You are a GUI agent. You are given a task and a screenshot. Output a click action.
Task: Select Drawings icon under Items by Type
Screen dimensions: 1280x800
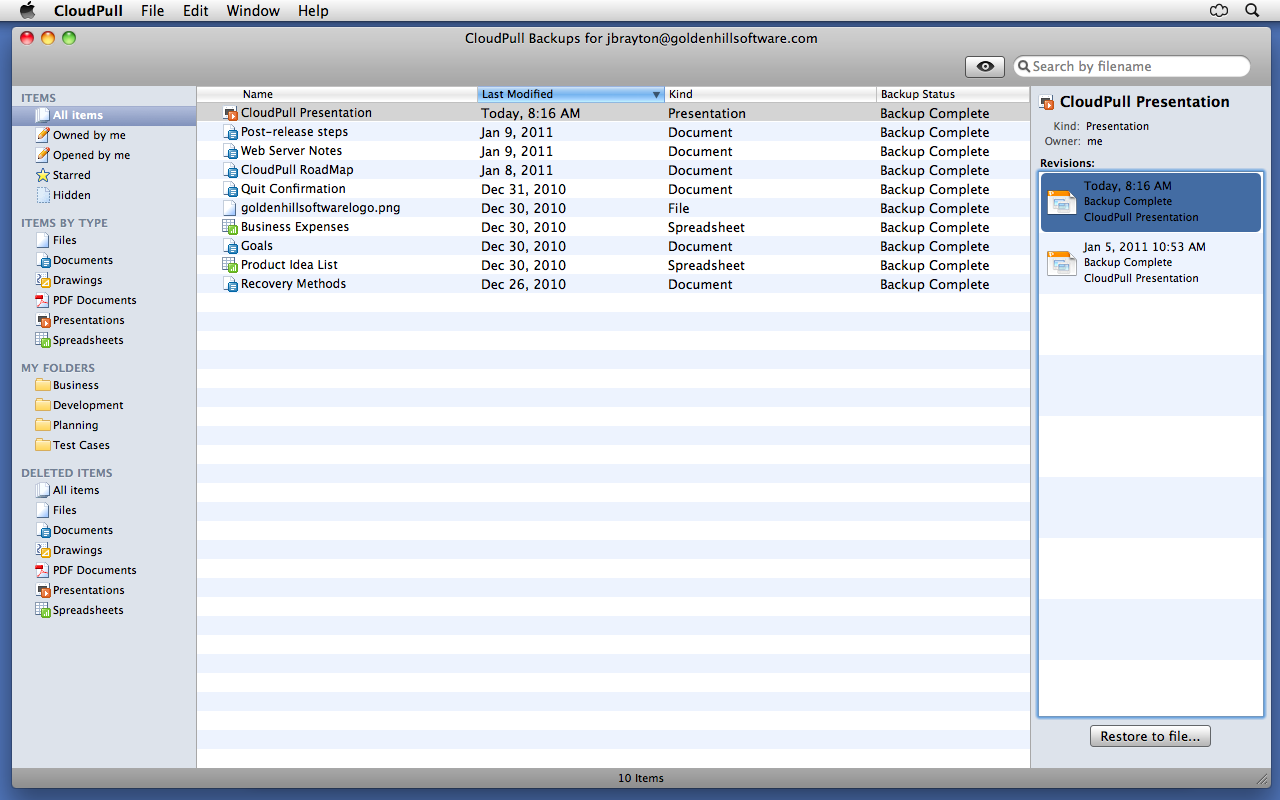click(43, 280)
